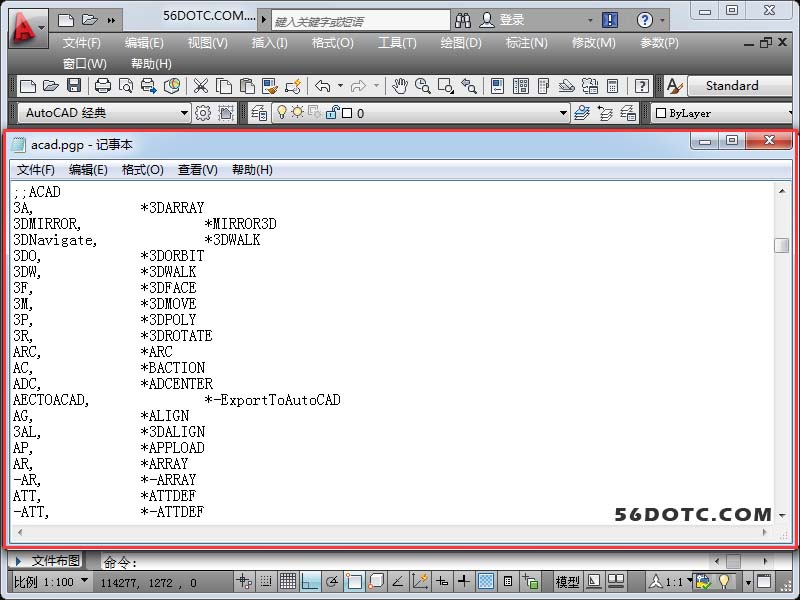Click the workspace settings gear icon
This screenshot has height=600, width=800.
[x=203, y=113]
